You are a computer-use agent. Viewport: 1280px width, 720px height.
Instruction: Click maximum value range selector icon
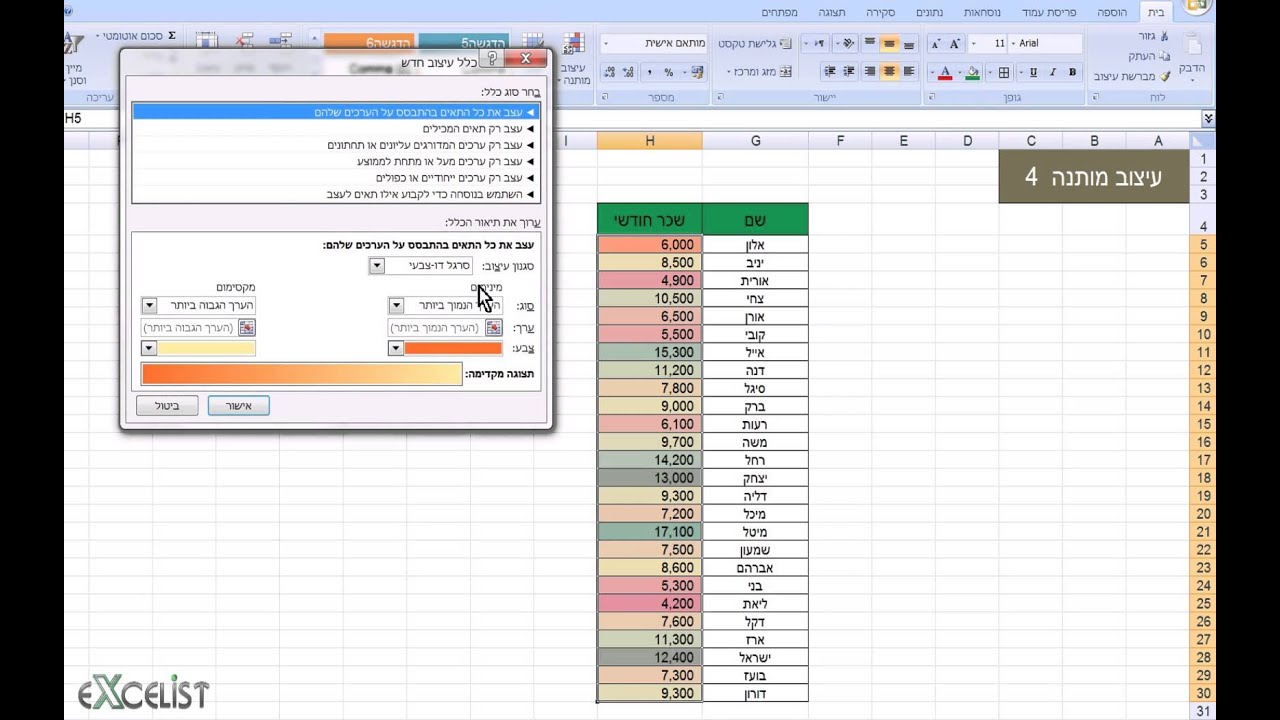[247, 327]
